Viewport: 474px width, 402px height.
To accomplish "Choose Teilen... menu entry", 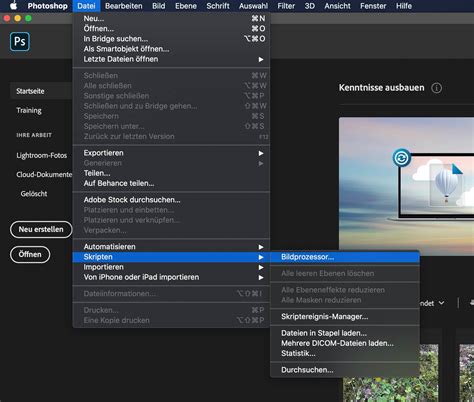I will click(x=171, y=173).
